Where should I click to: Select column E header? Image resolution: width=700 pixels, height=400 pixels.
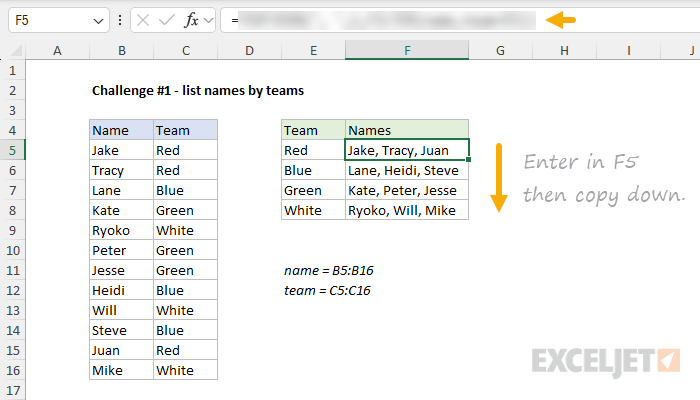[313, 50]
